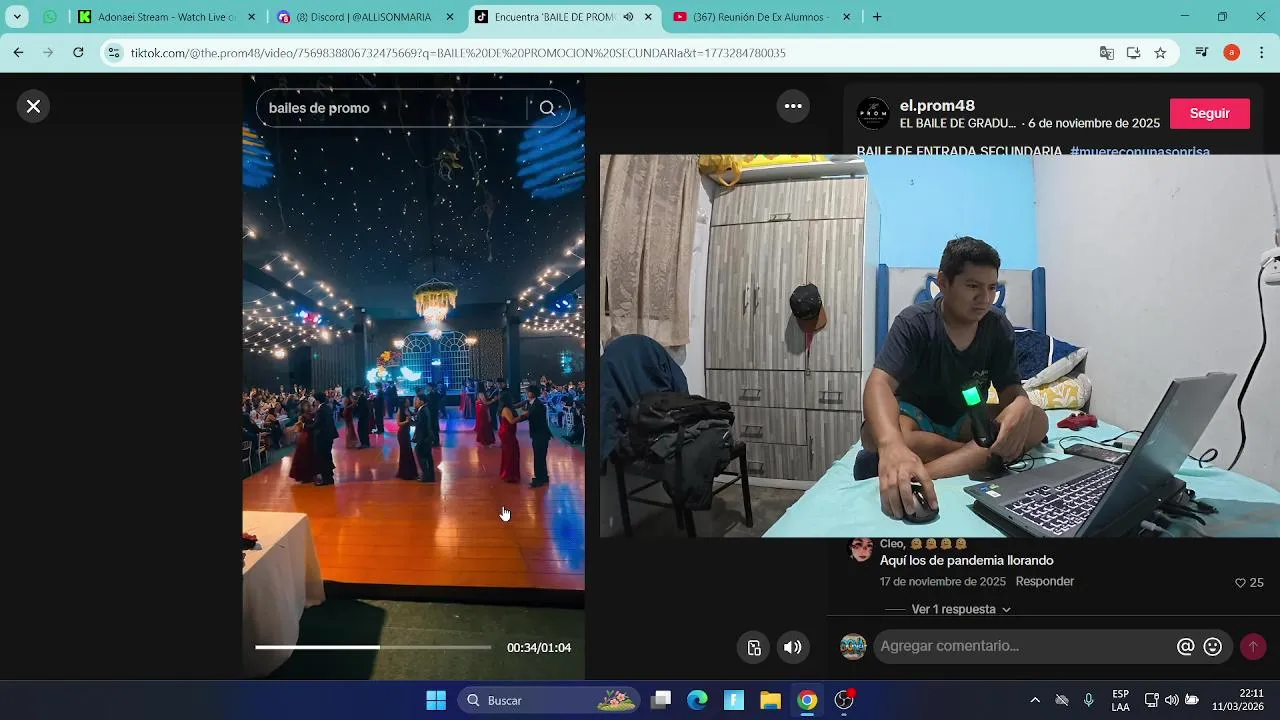This screenshot has height=720, width=1280.
Task: Expand 'Ver 1 respuesta' replies
Action: tap(961, 609)
